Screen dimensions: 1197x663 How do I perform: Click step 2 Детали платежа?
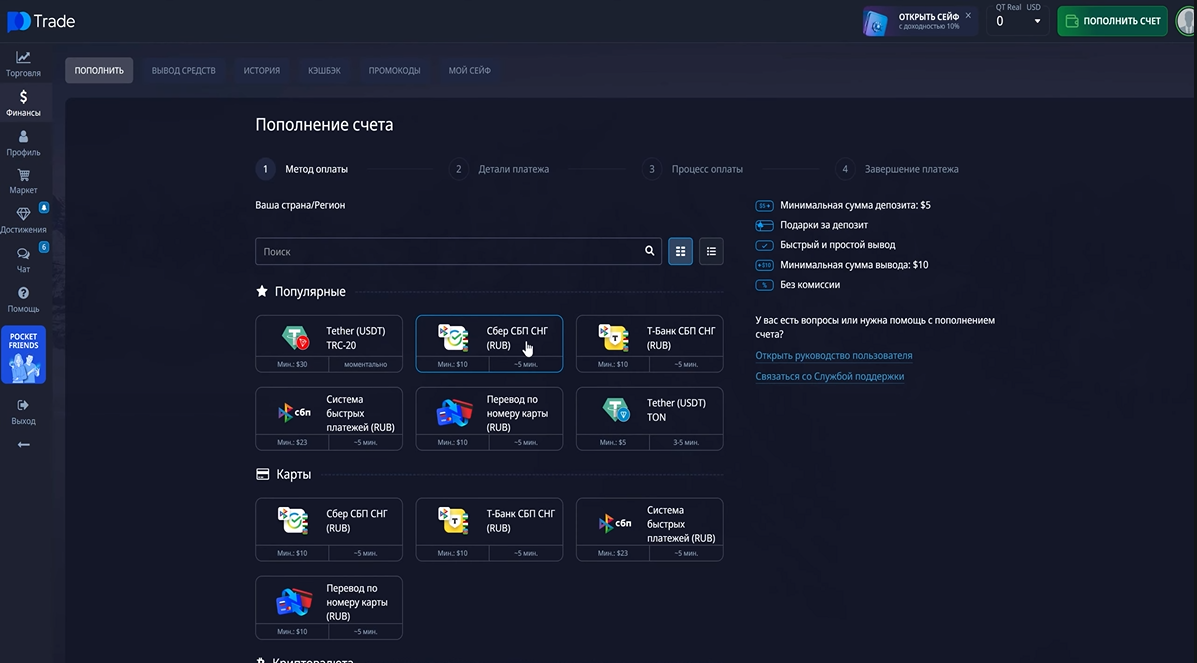click(x=499, y=169)
